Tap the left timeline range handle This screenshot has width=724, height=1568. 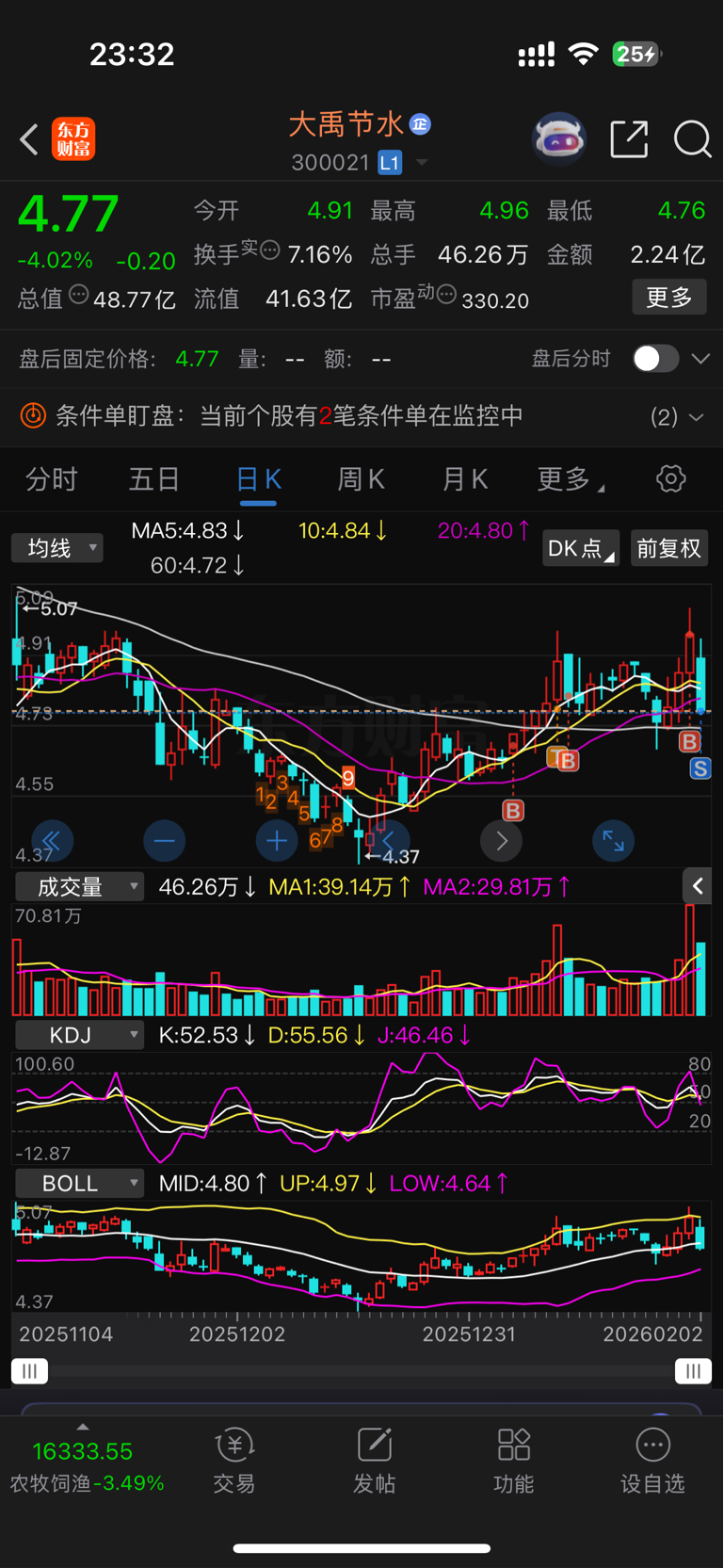tap(29, 1371)
